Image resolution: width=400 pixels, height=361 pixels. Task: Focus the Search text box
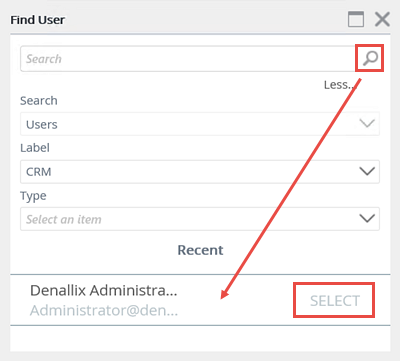188,59
